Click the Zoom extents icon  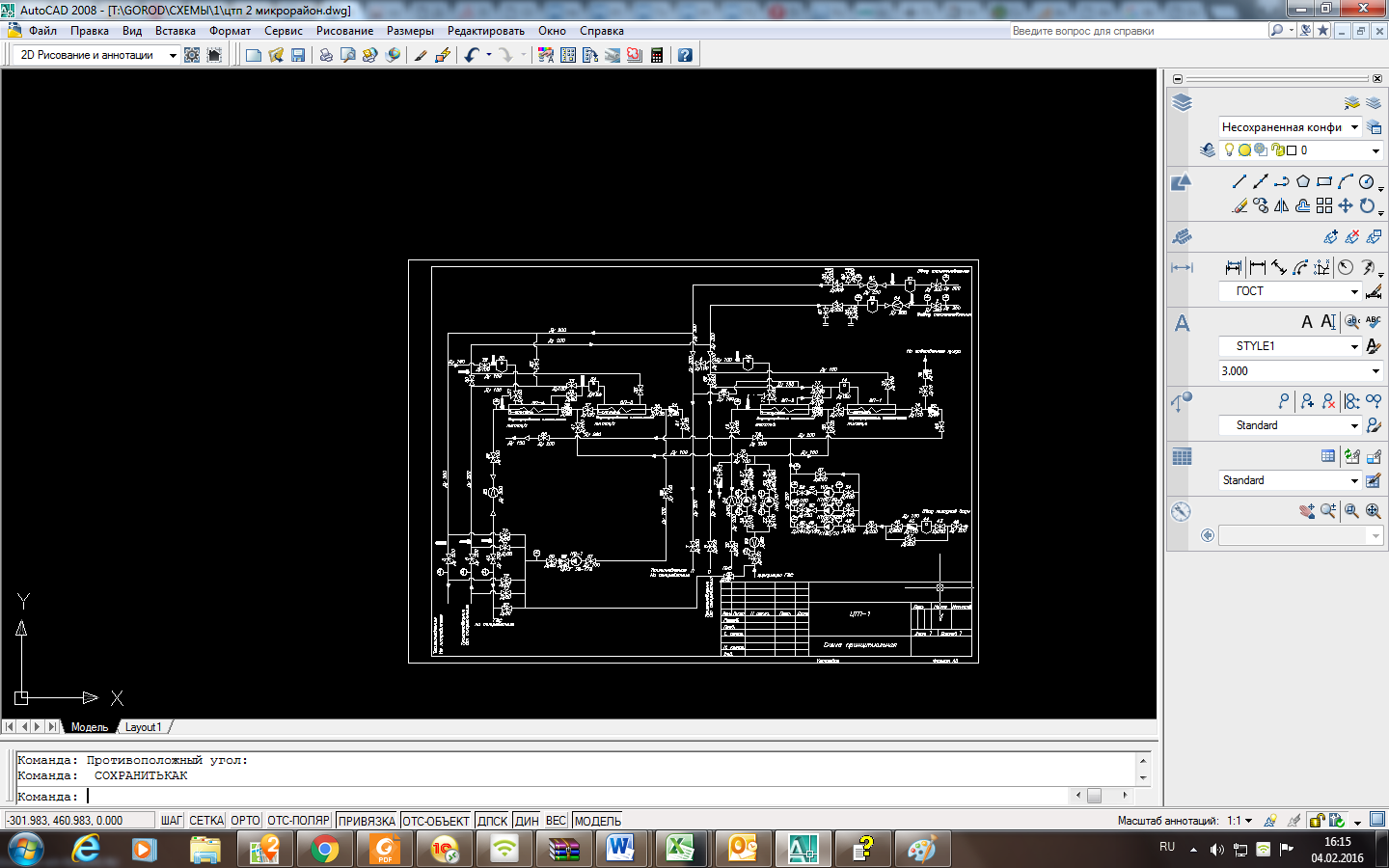pyautogui.click(x=1373, y=511)
